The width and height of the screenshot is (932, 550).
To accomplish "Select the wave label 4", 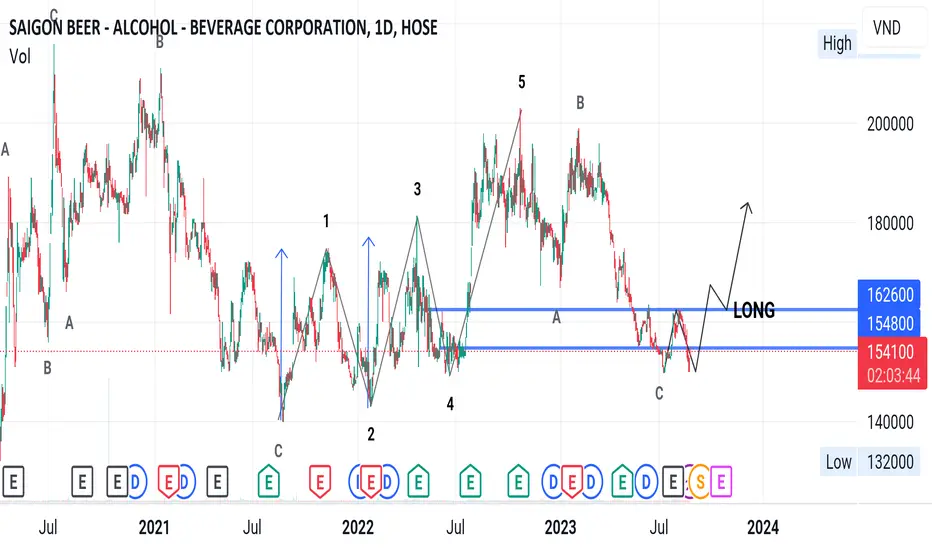I will 450,404.
